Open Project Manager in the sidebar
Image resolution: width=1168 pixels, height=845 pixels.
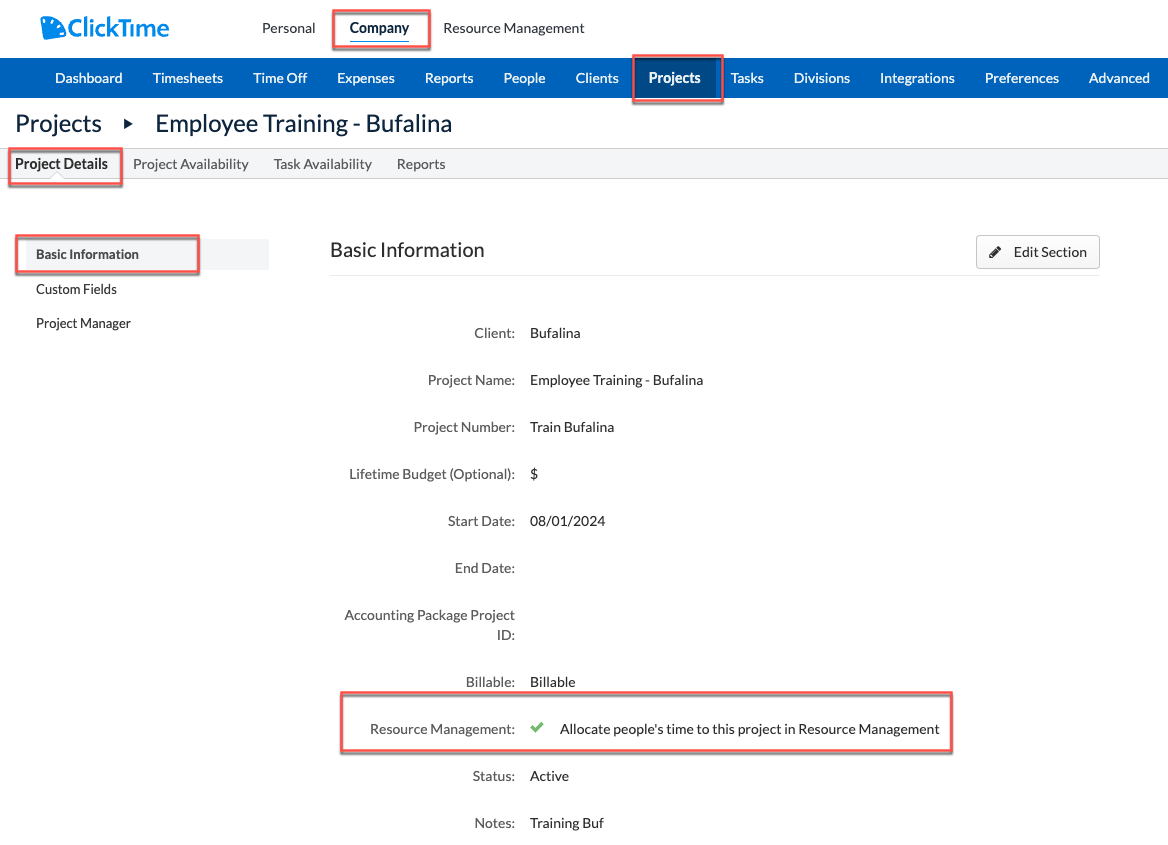point(83,323)
